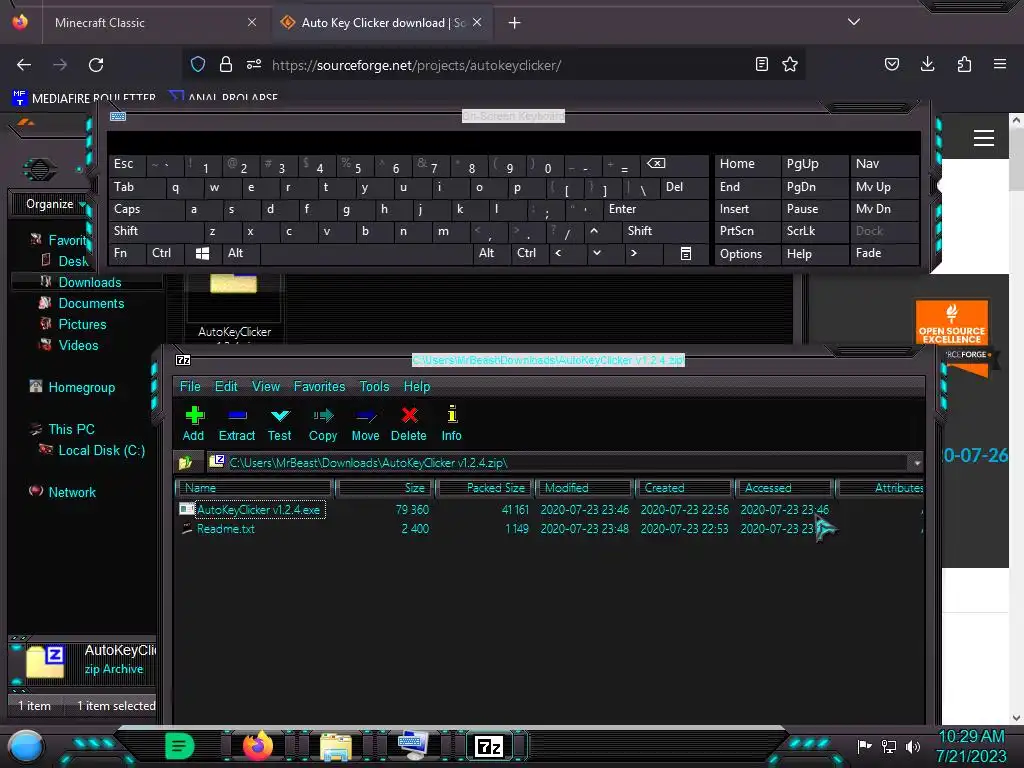Click the Esc key on on-screen keyboard
The height and width of the screenshot is (768, 1024).
(126, 164)
